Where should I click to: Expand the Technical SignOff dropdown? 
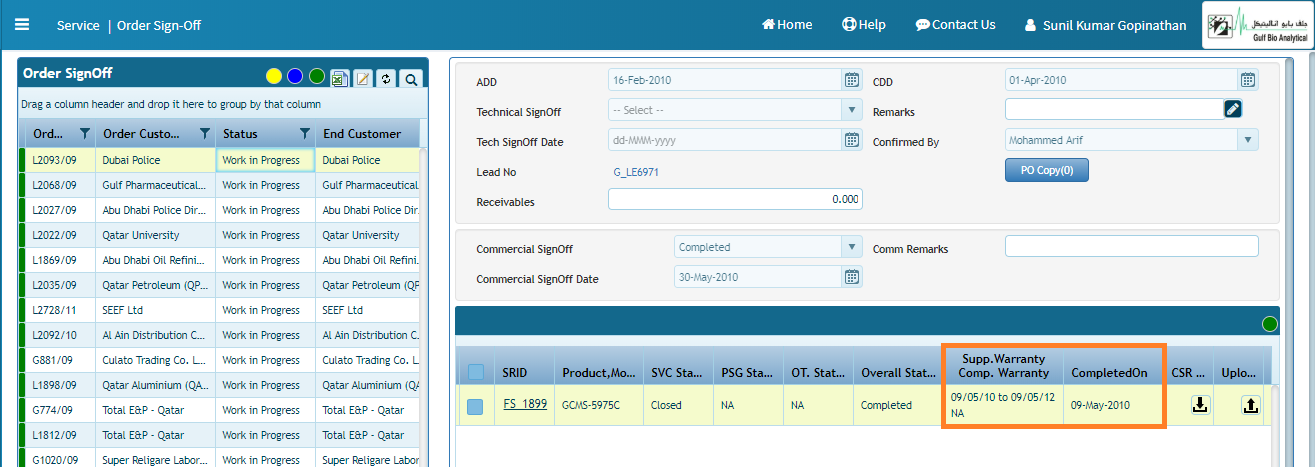click(x=852, y=110)
